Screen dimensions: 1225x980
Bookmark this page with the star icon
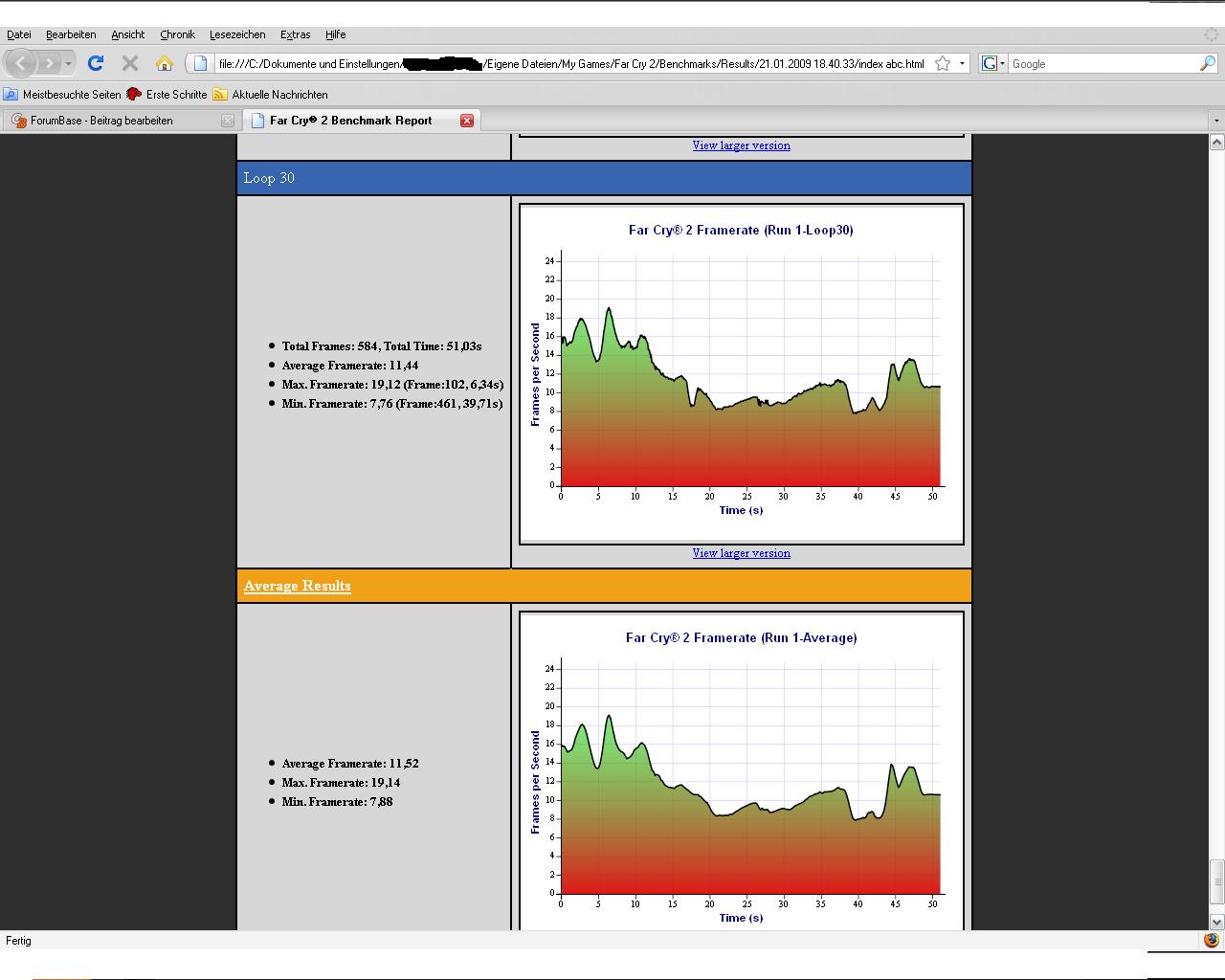pyautogui.click(x=943, y=63)
